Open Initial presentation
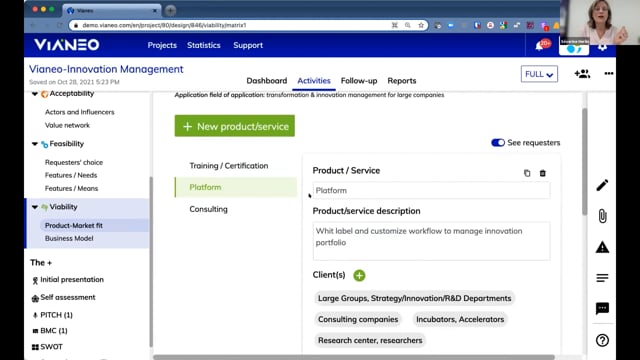Viewport: 640px width, 360px height. [x=72, y=280]
